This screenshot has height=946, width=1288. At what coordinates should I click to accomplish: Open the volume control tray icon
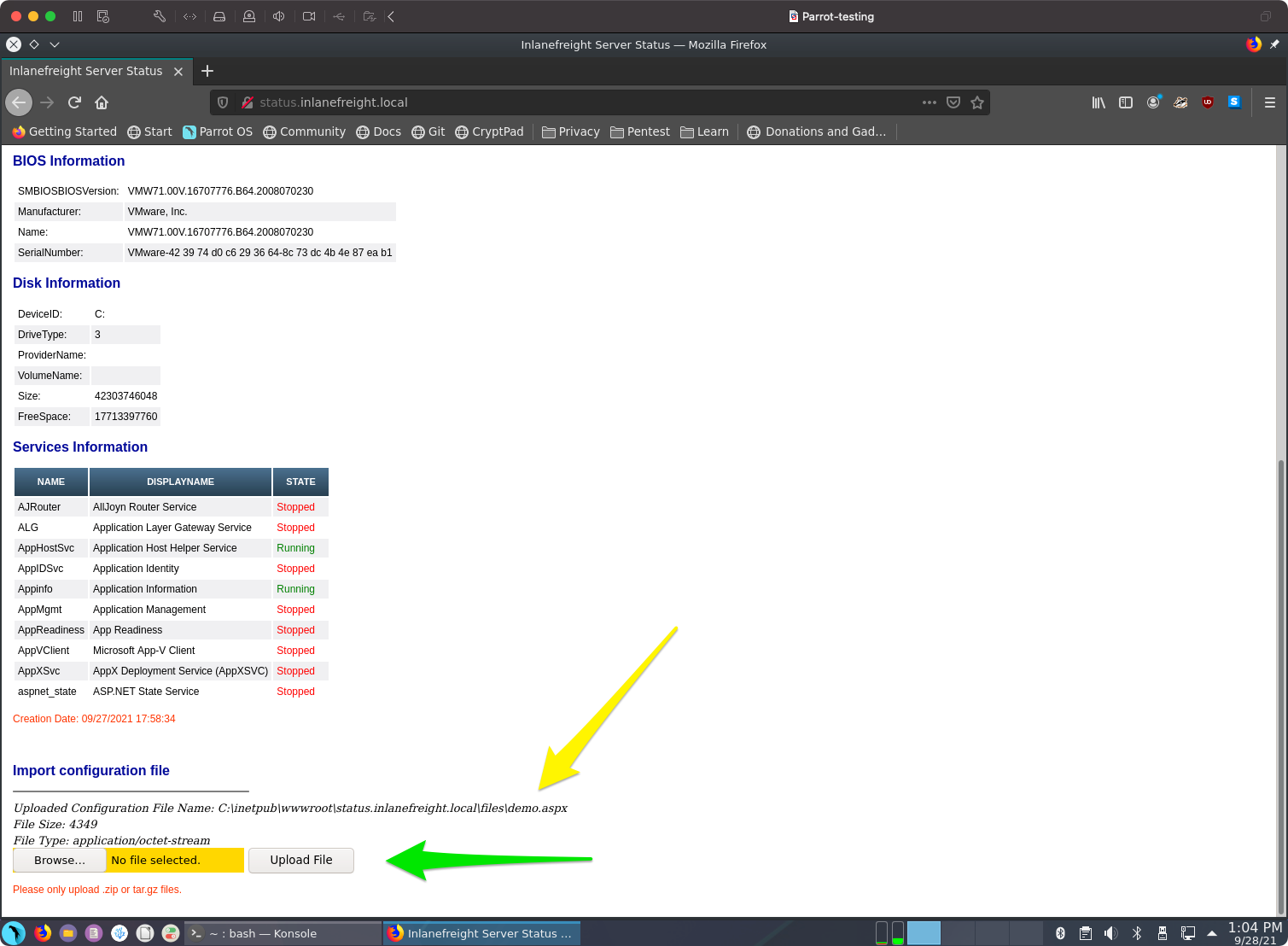click(1110, 933)
